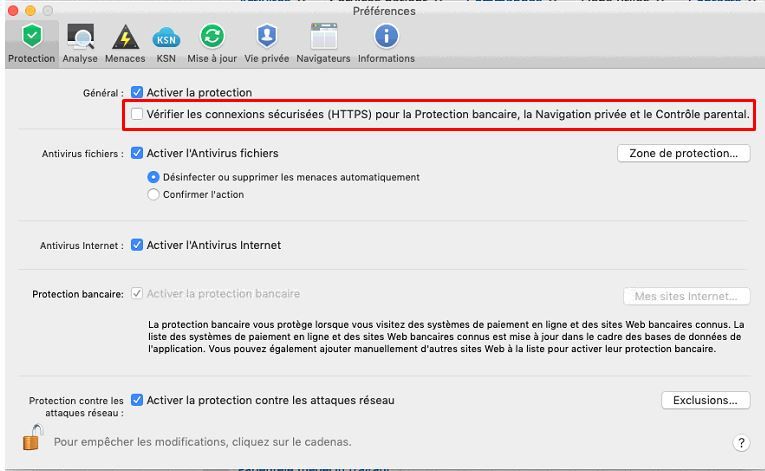Select the Confirmer l'action radio option

tap(153, 194)
